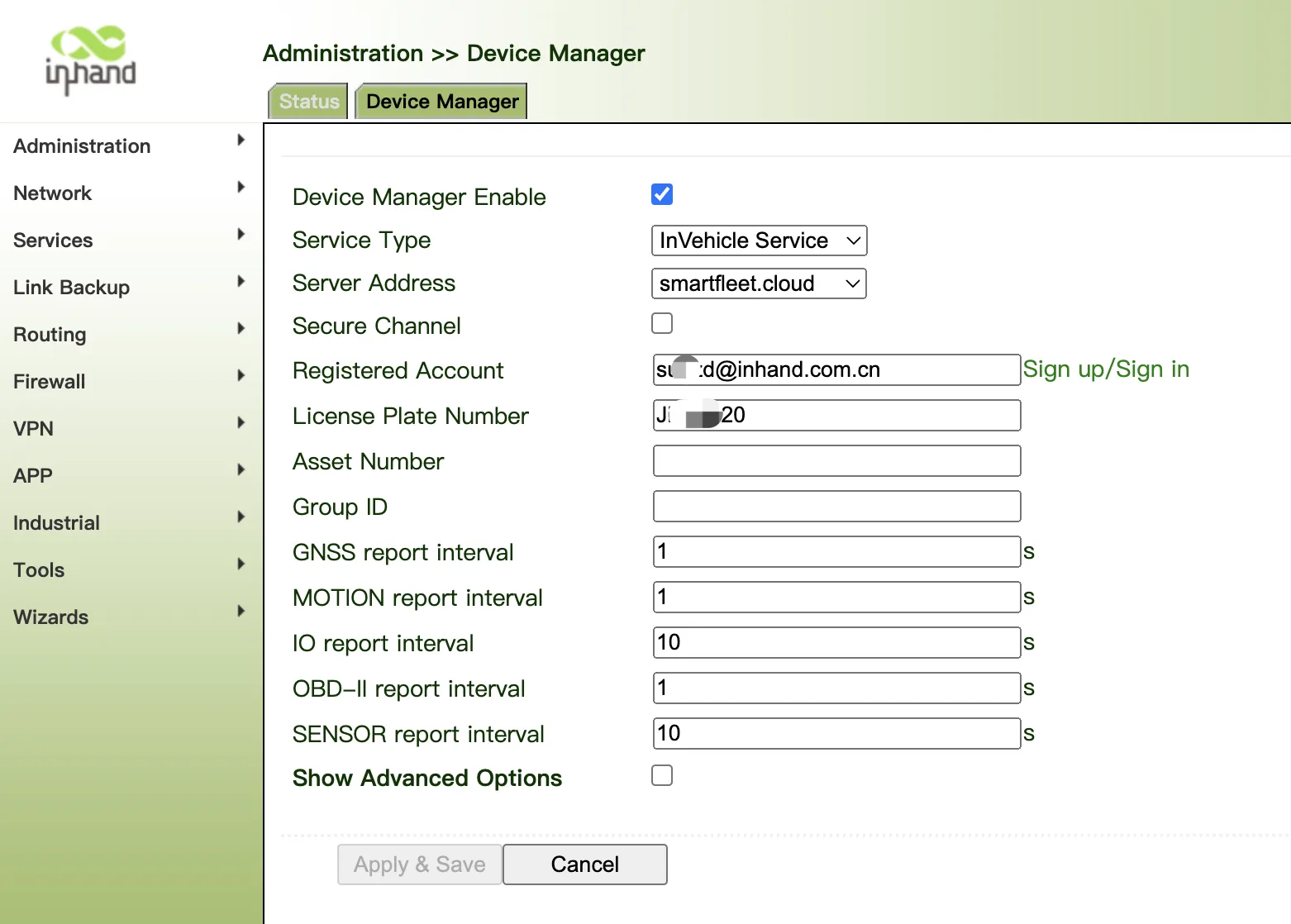
Task: Open the Services sidebar menu
Action: [53, 241]
